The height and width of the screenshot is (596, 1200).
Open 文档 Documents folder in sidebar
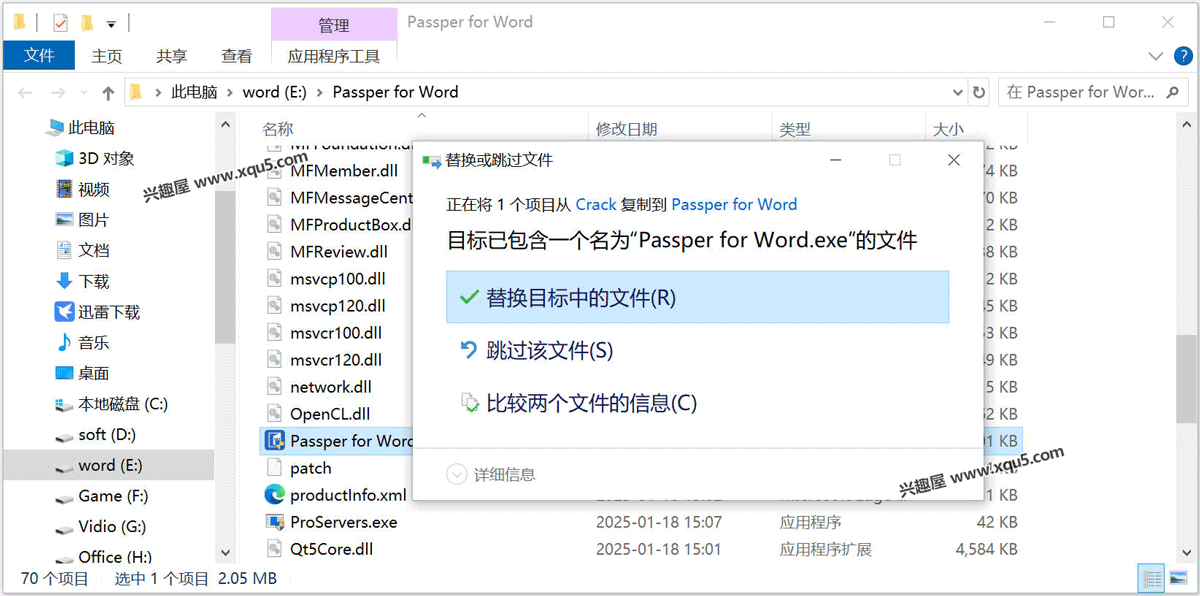(x=94, y=250)
